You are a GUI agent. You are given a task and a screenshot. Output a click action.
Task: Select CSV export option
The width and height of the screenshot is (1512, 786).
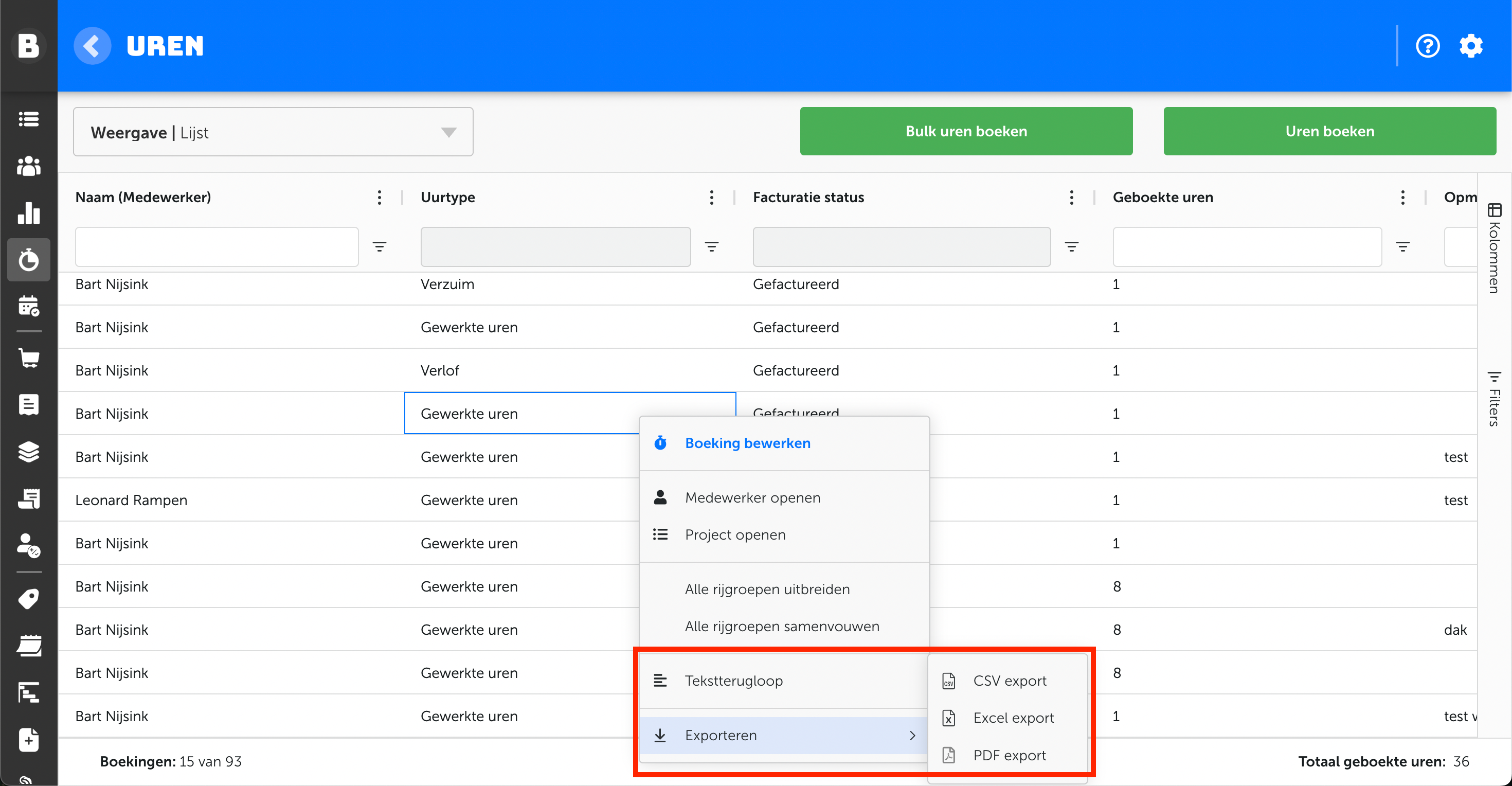[x=1008, y=681]
